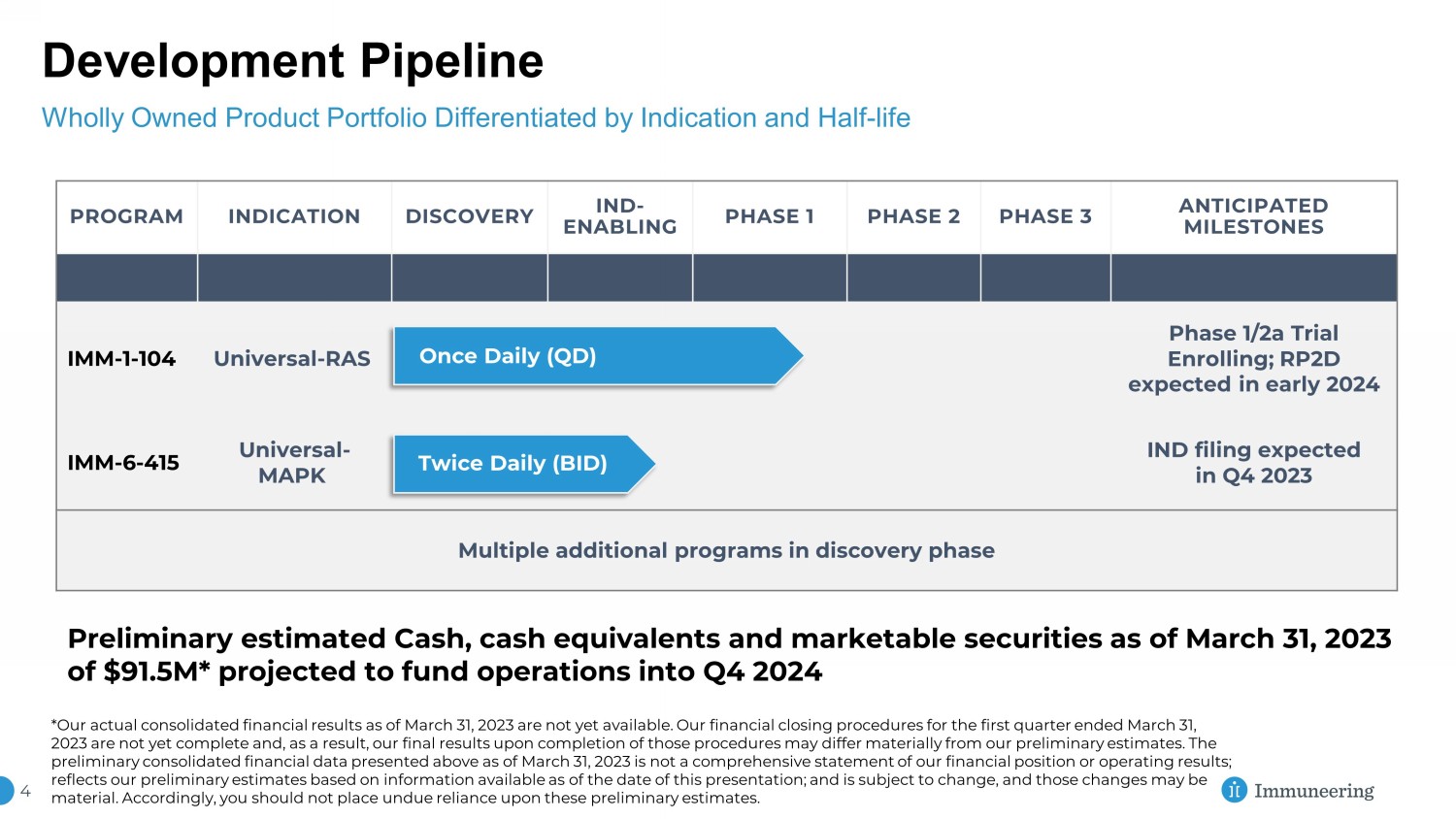Image resolution: width=1456 pixels, height=819 pixels.
Task: Click the IND-ENABLING column header
Action: (619, 216)
